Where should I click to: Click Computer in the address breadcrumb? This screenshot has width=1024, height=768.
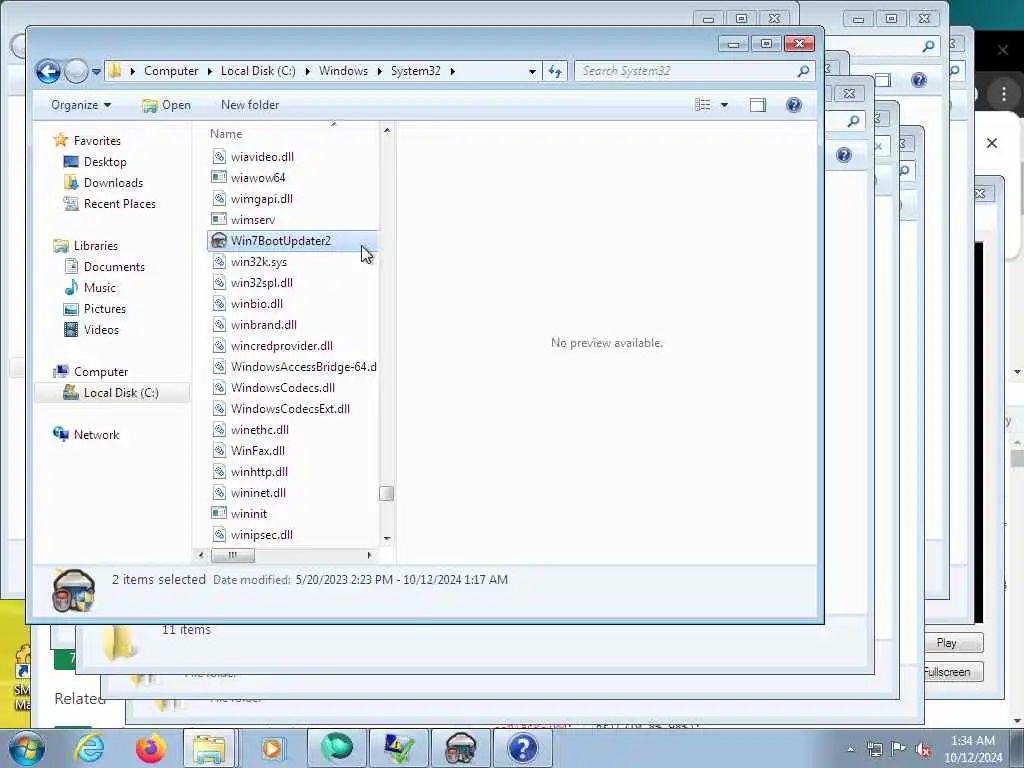click(170, 71)
